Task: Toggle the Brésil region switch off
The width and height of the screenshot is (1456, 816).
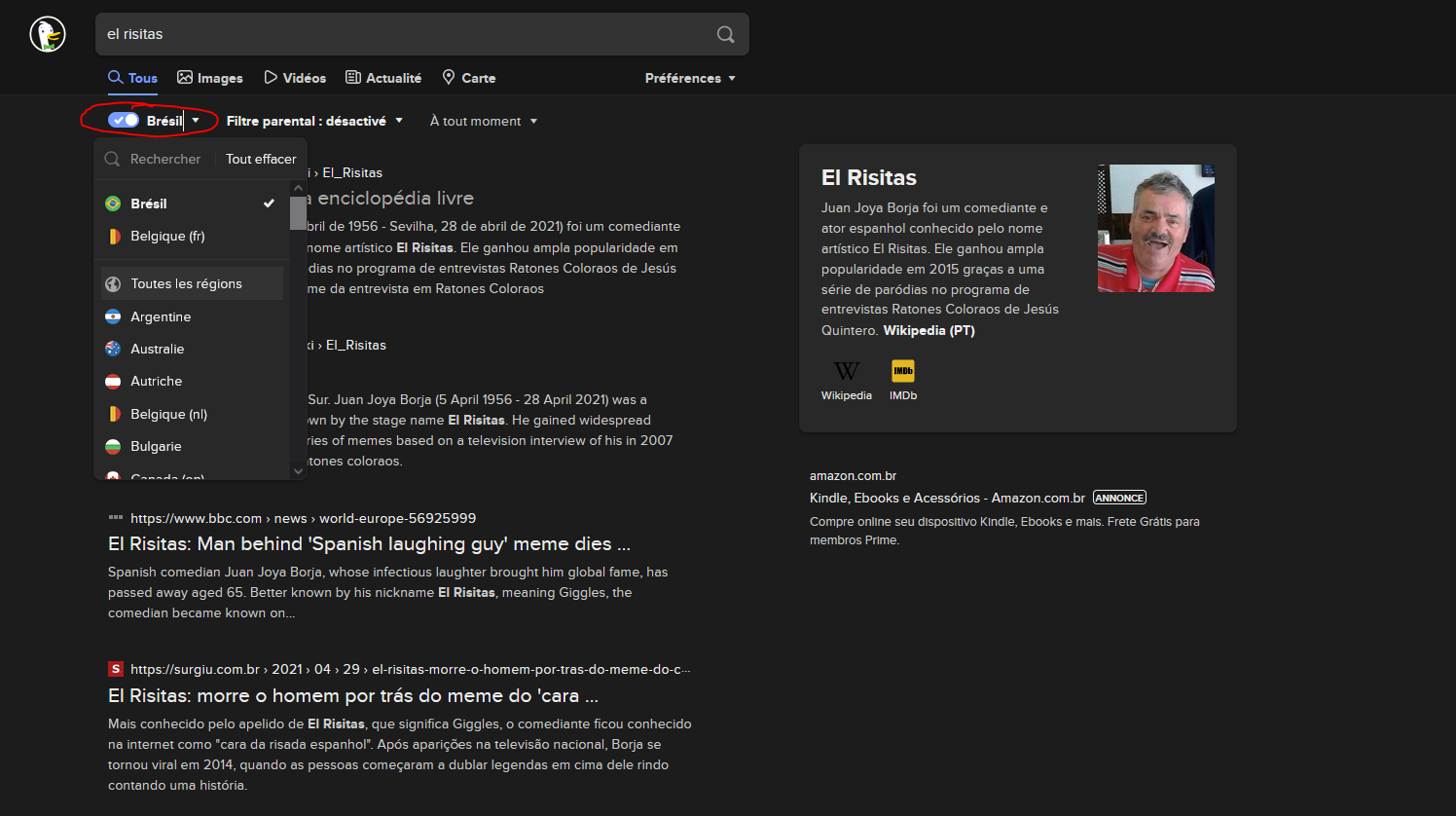Action: point(124,120)
